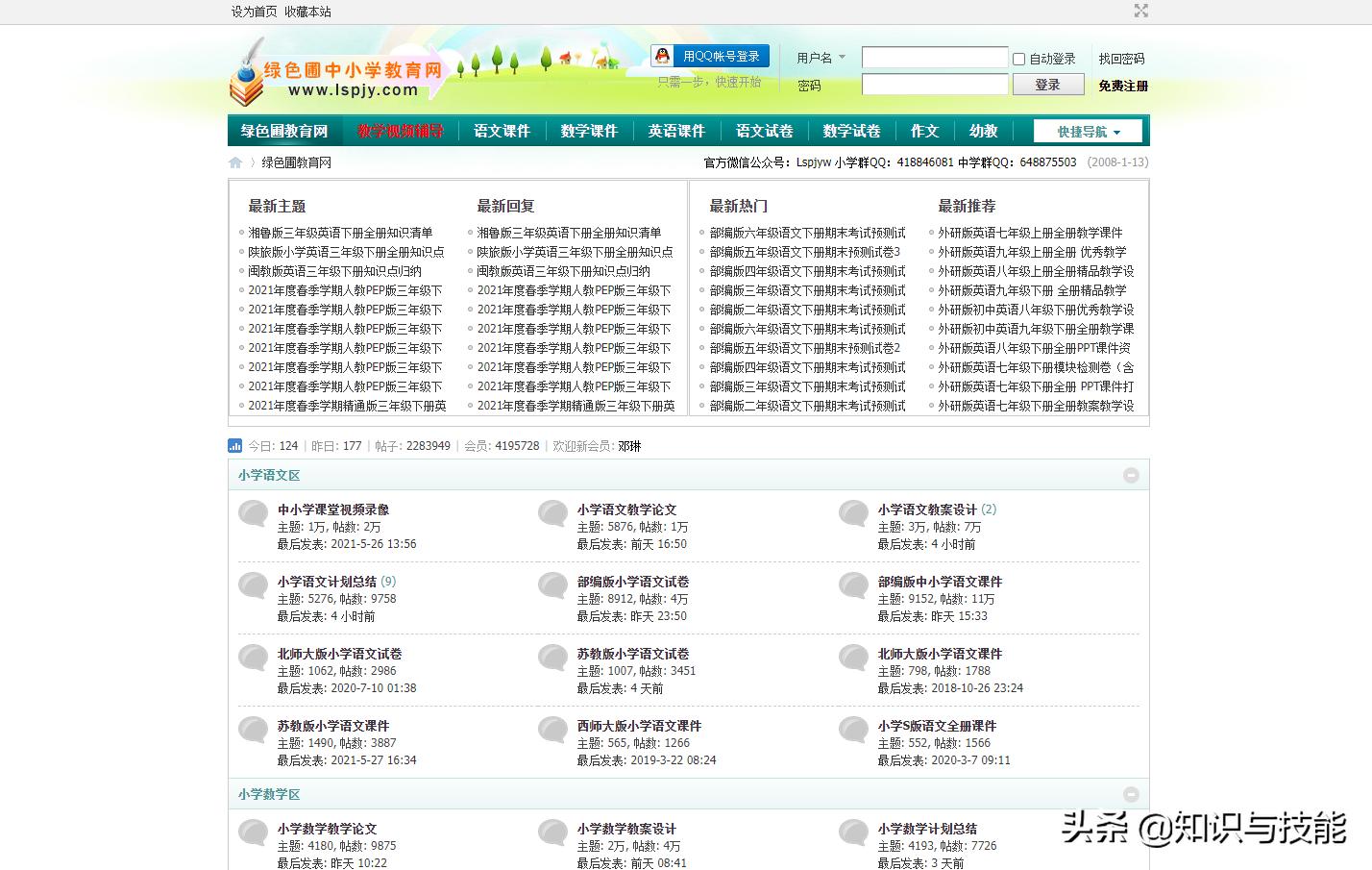The width and height of the screenshot is (1372, 870).
Task: Collapse the 小学数学区 section
Action: 1131,794
